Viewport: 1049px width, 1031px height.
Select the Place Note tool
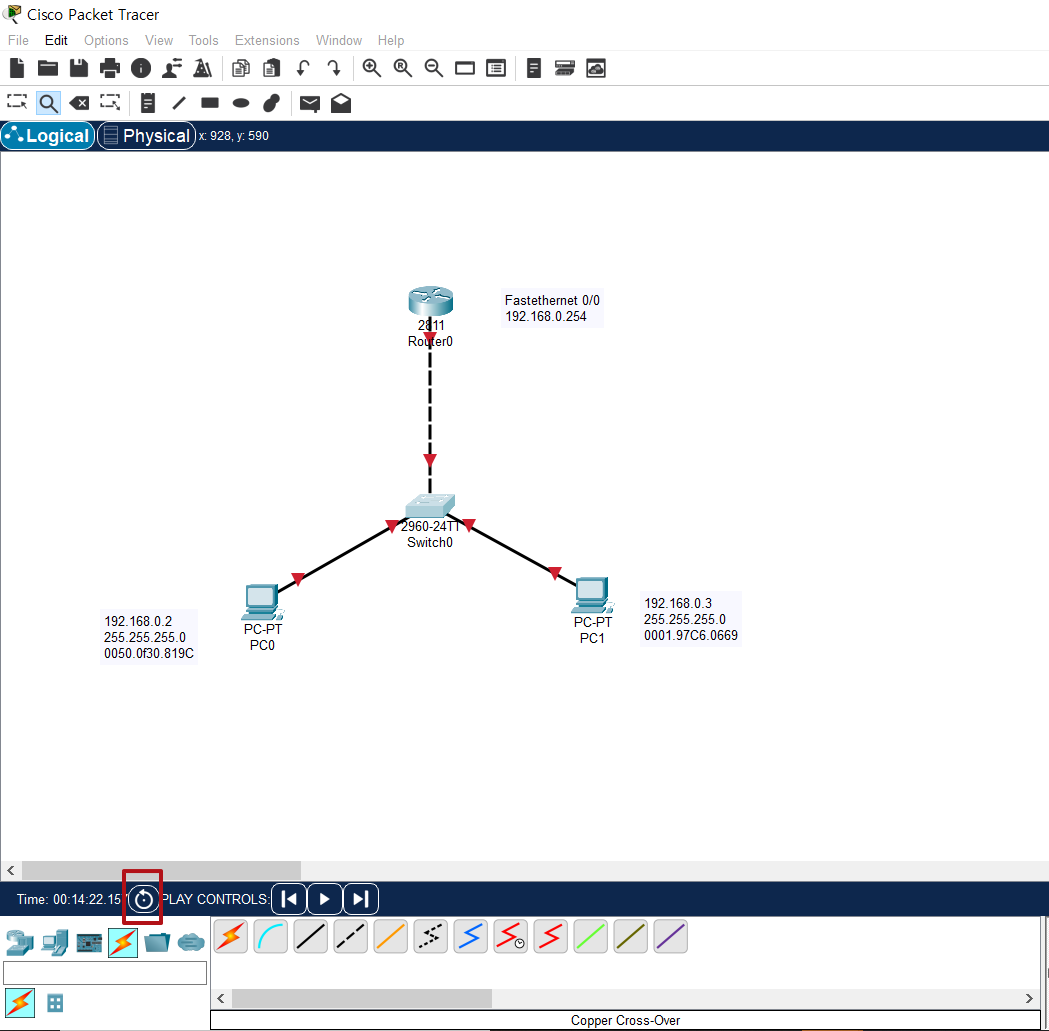click(148, 103)
